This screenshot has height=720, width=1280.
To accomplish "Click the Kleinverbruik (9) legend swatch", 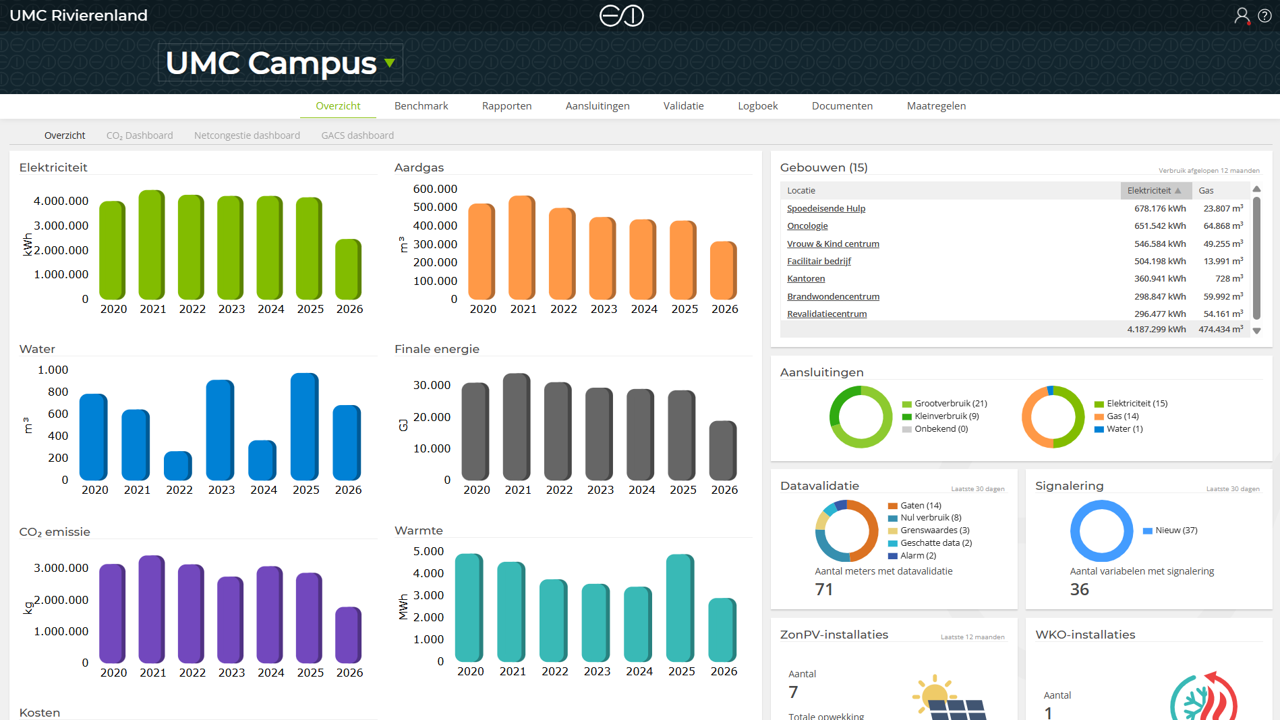I will tap(906, 416).
